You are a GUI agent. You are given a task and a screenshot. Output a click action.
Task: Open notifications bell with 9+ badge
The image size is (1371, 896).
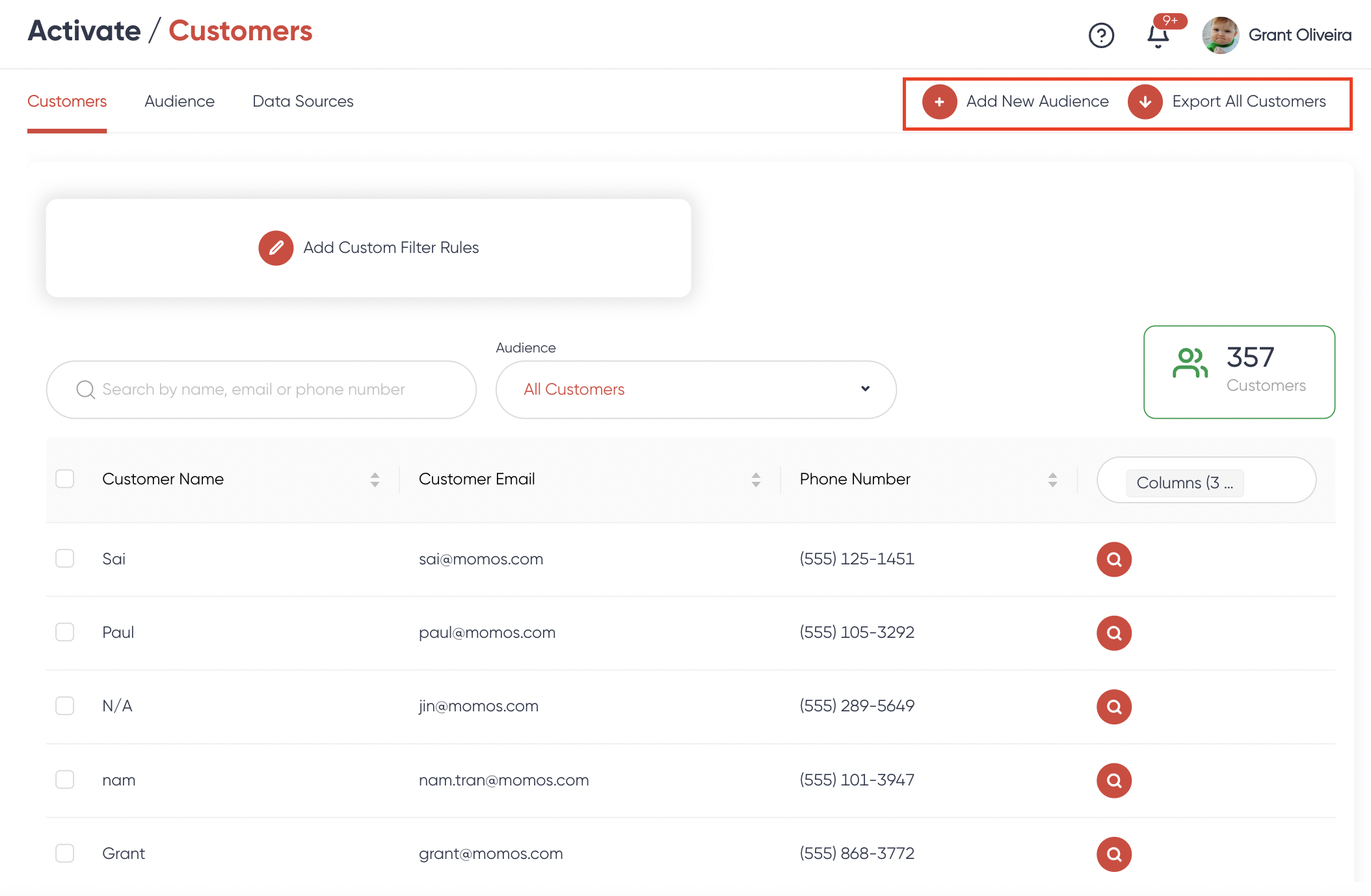point(1158,35)
